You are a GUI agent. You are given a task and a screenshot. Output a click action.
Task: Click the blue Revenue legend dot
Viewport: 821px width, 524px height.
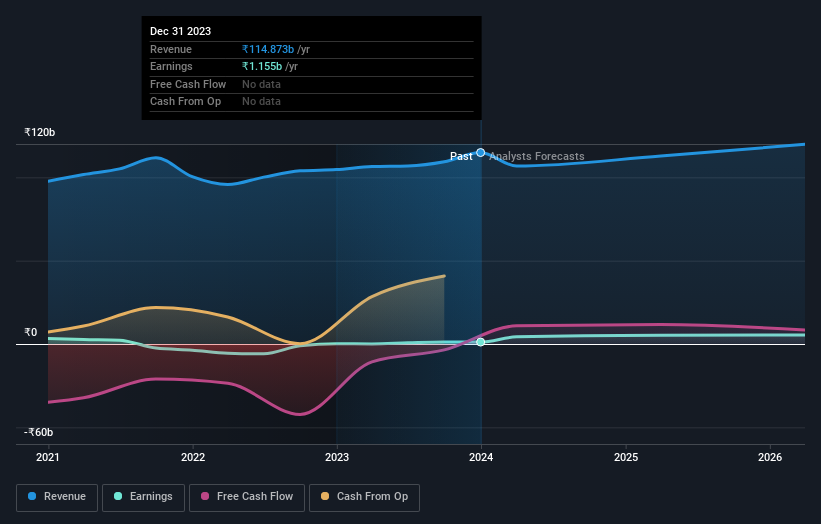pos(32,496)
